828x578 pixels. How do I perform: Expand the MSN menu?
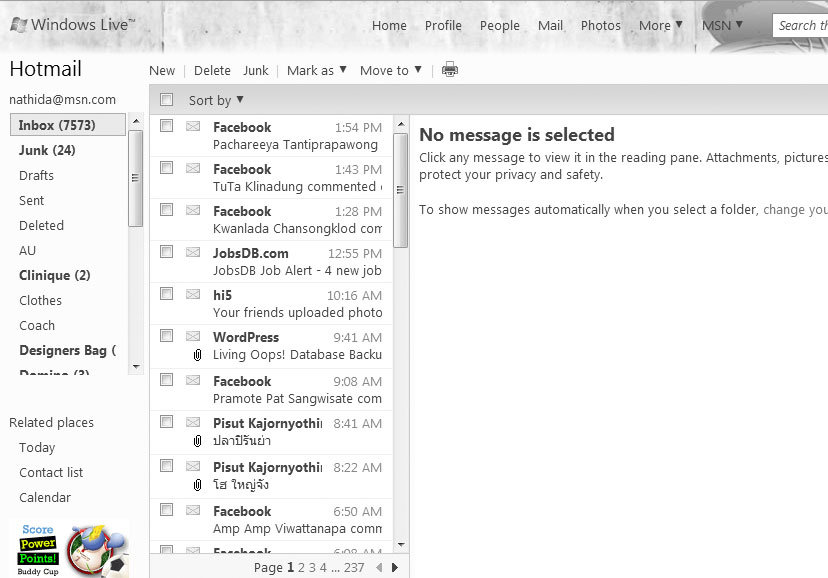pyautogui.click(x=722, y=25)
